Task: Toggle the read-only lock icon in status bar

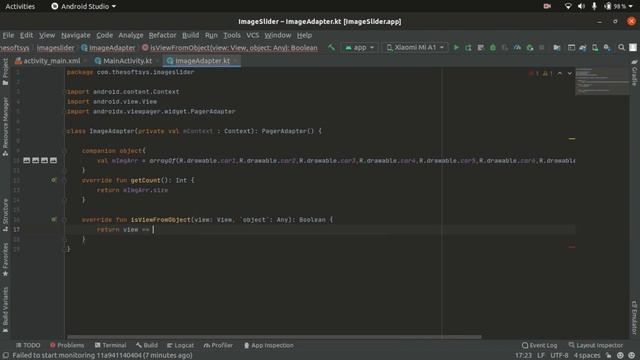Action: click(609, 356)
